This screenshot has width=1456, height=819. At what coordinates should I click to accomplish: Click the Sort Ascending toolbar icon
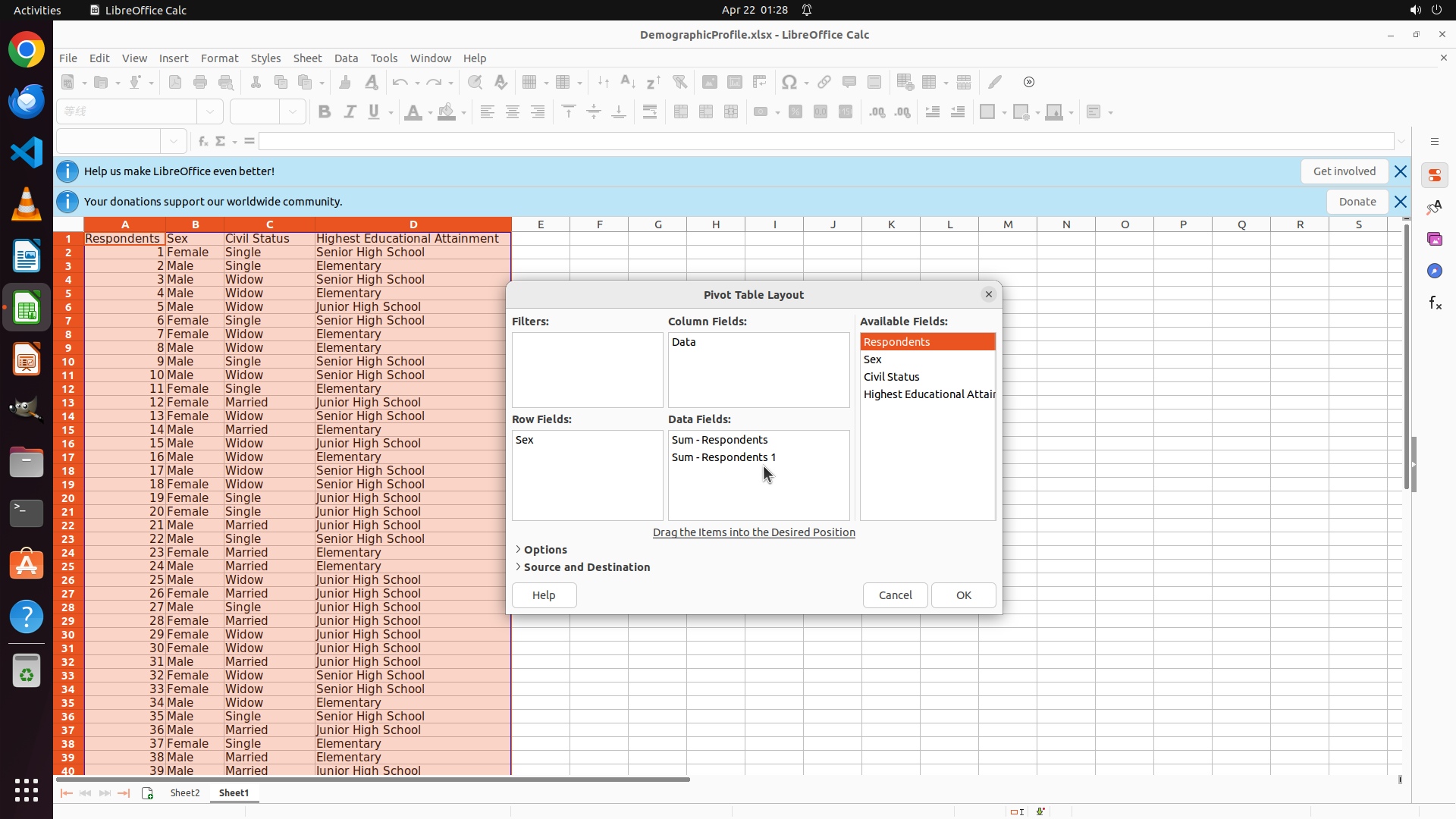628,82
